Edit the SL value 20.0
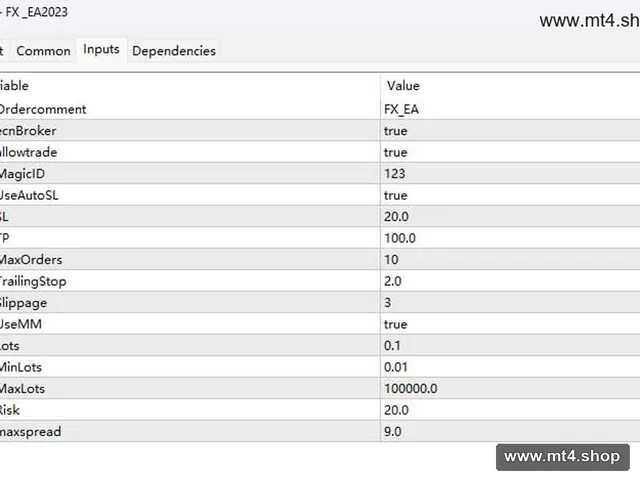 [x=510, y=216]
